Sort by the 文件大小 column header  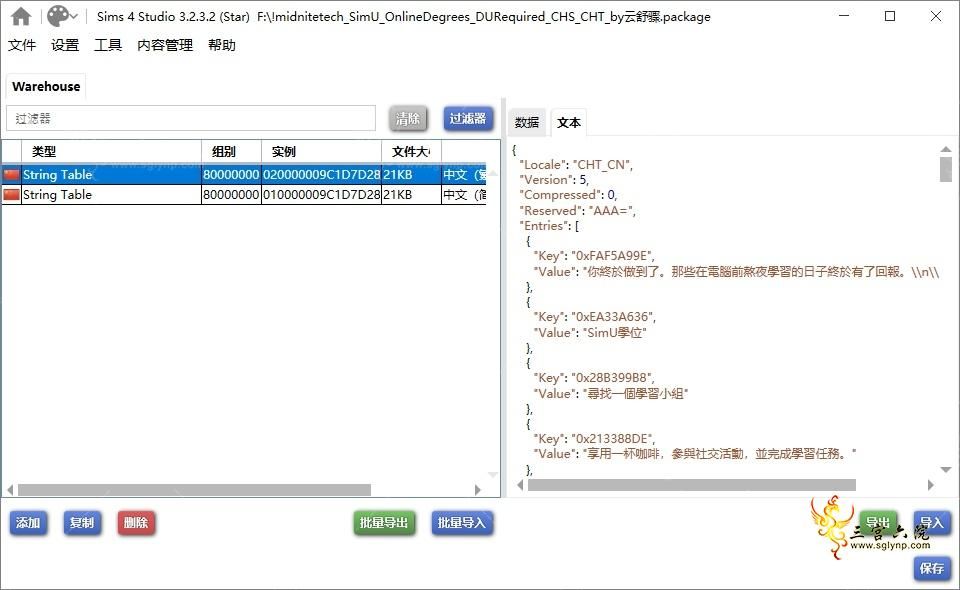click(411, 151)
